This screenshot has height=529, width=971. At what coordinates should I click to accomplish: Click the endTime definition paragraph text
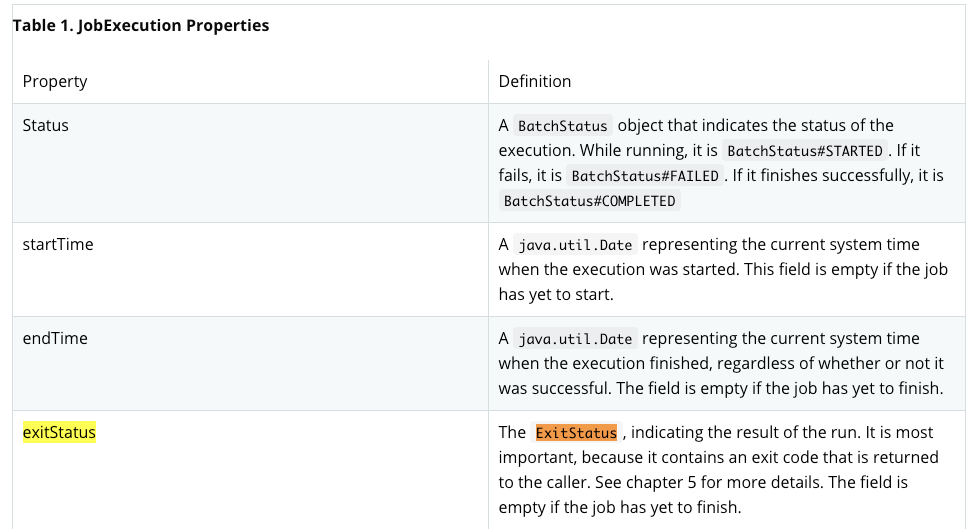point(721,364)
